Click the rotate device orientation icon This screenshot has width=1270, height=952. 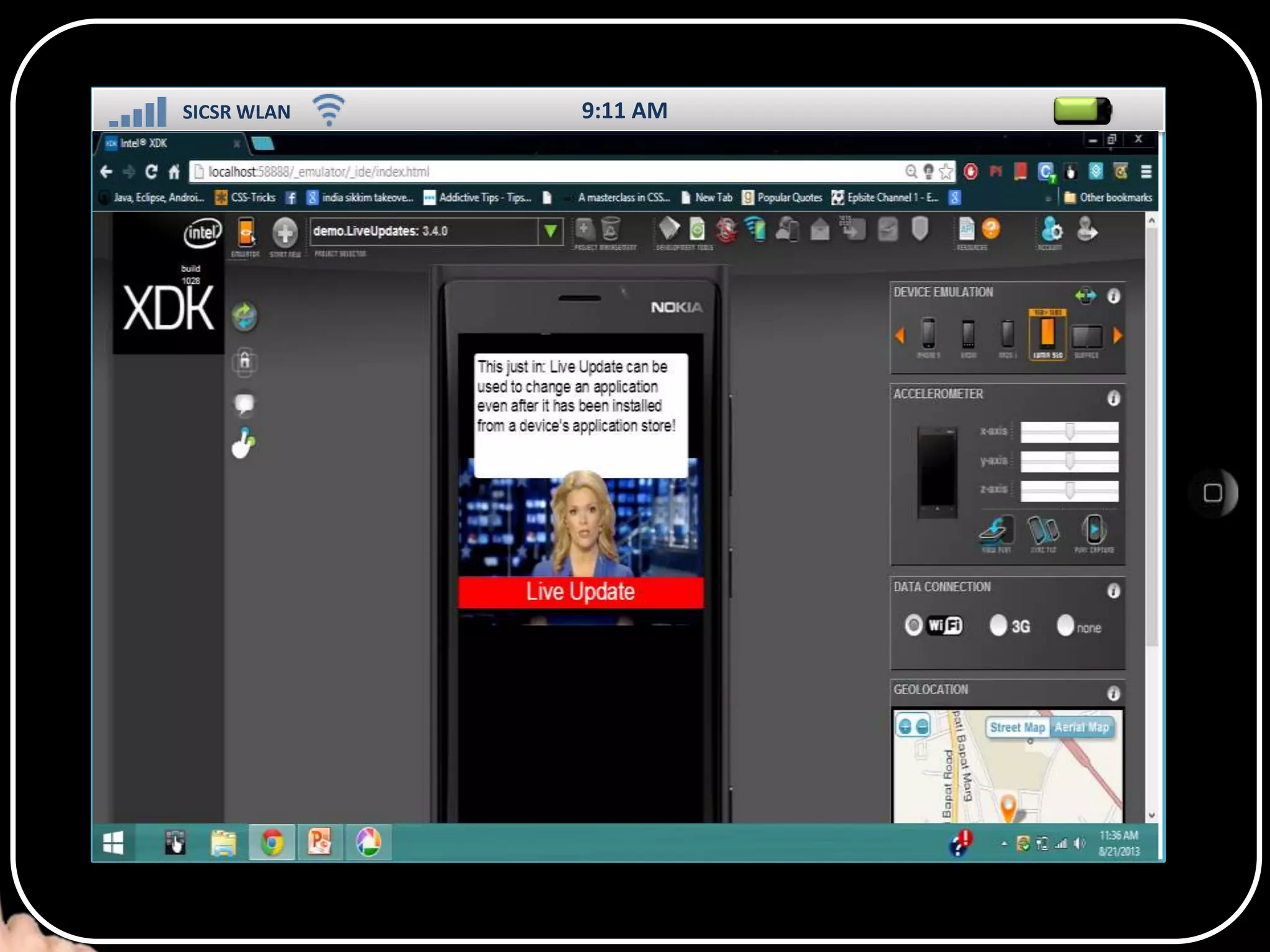point(1085,296)
